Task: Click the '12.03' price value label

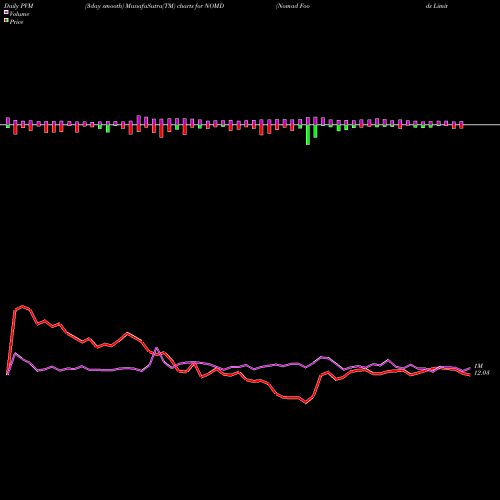Action: point(482,373)
